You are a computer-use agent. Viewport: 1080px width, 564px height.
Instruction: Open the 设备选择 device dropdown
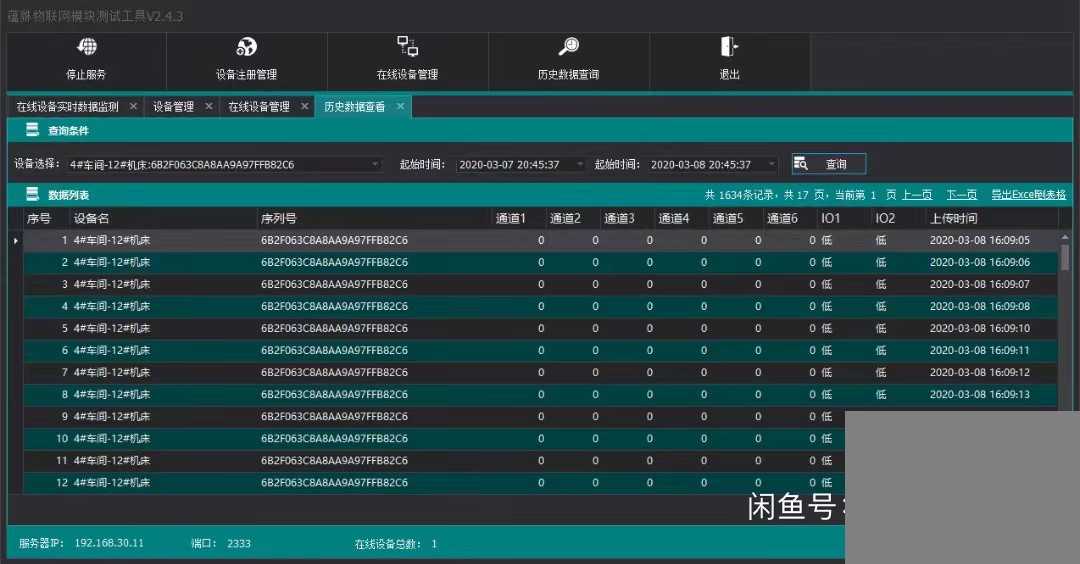375,165
